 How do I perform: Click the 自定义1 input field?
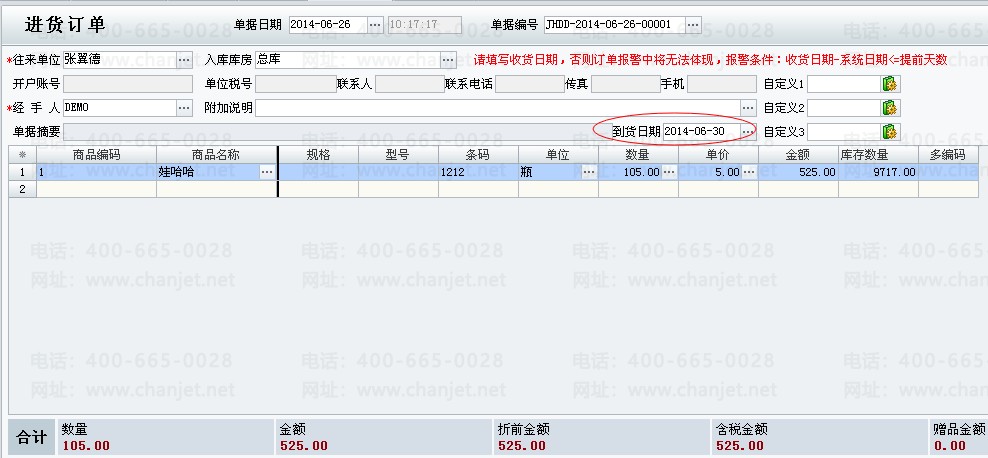pos(843,84)
